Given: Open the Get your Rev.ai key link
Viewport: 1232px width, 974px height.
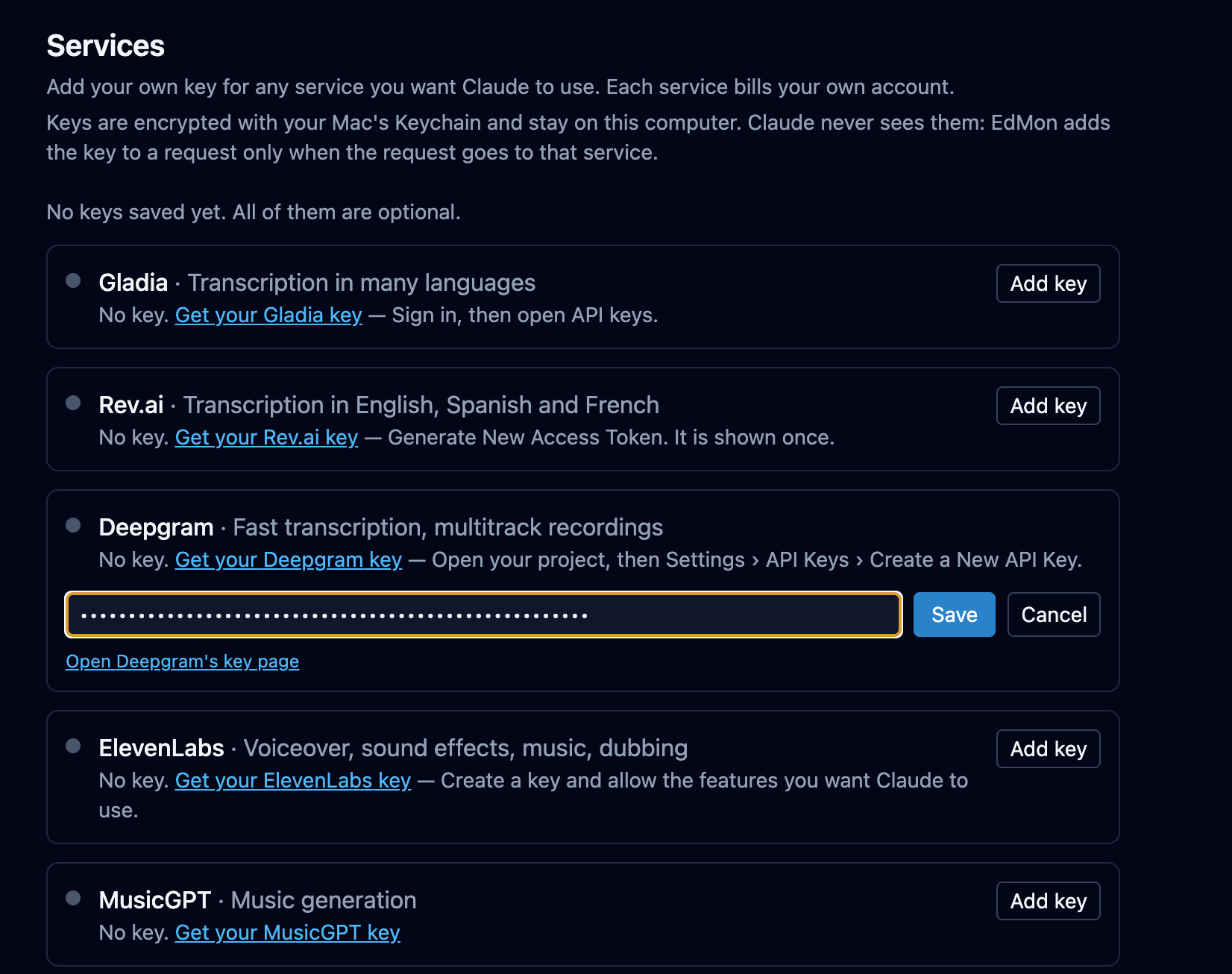Looking at the screenshot, I should pyautogui.click(x=266, y=438).
